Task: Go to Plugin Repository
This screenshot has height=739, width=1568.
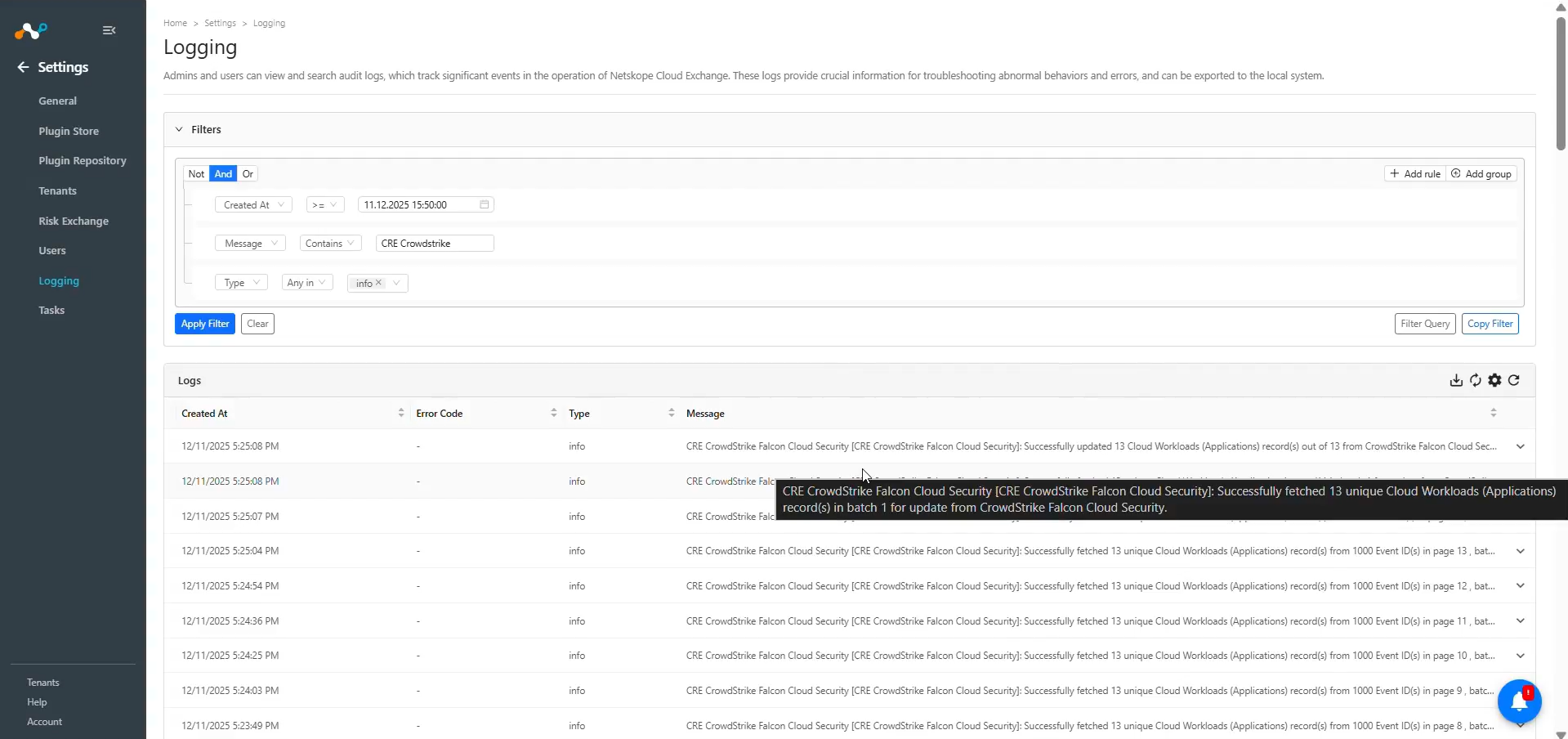Action: pos(83,160)
